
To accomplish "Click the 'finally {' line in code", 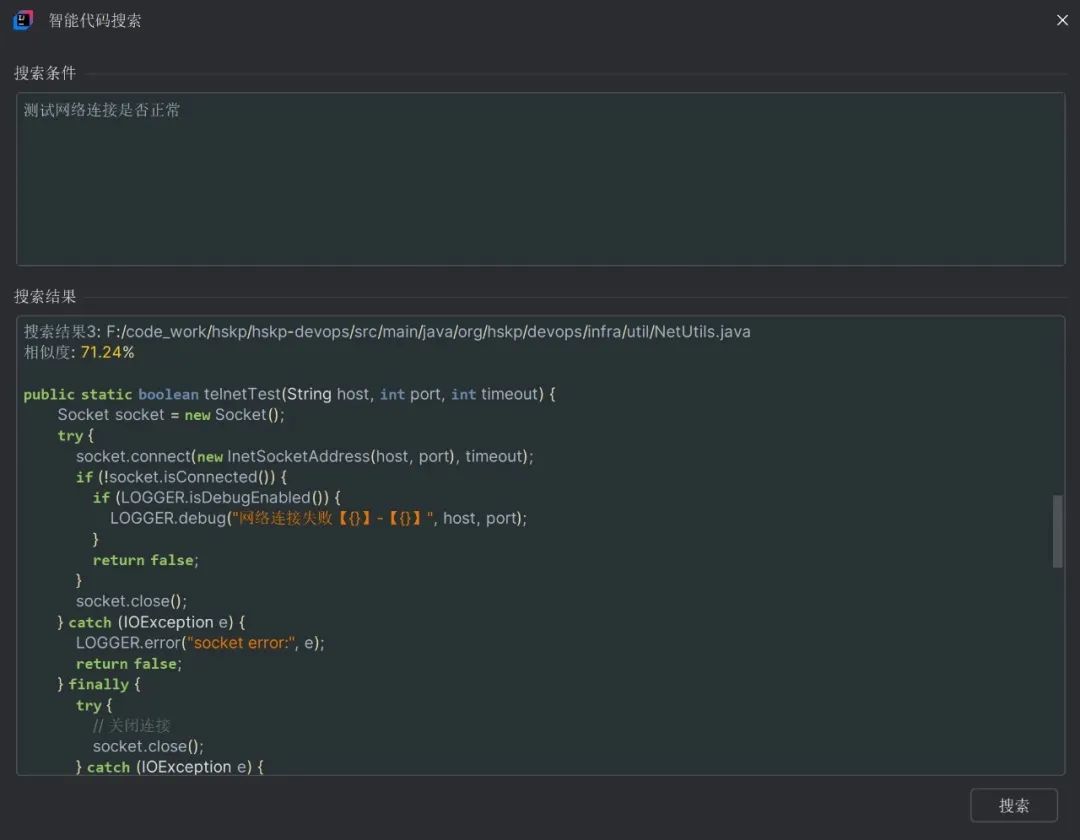I will tap(98, 684).
